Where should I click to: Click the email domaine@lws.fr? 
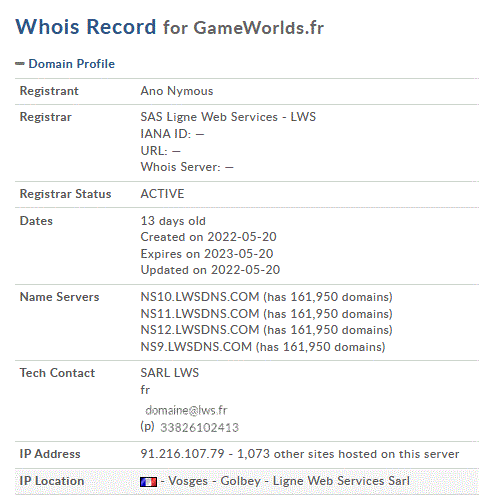[186, 410]
